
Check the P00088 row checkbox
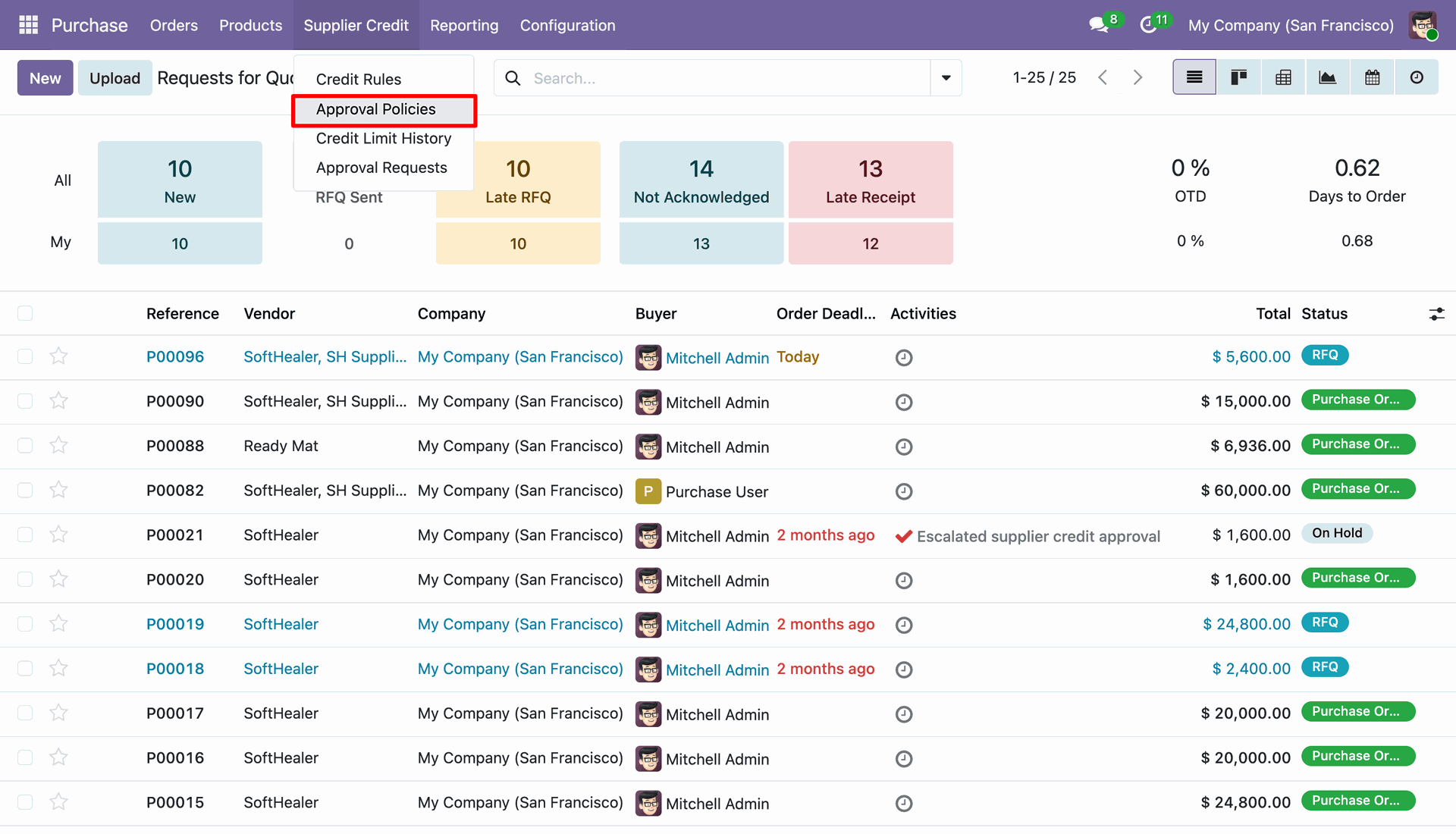[25, 445]
